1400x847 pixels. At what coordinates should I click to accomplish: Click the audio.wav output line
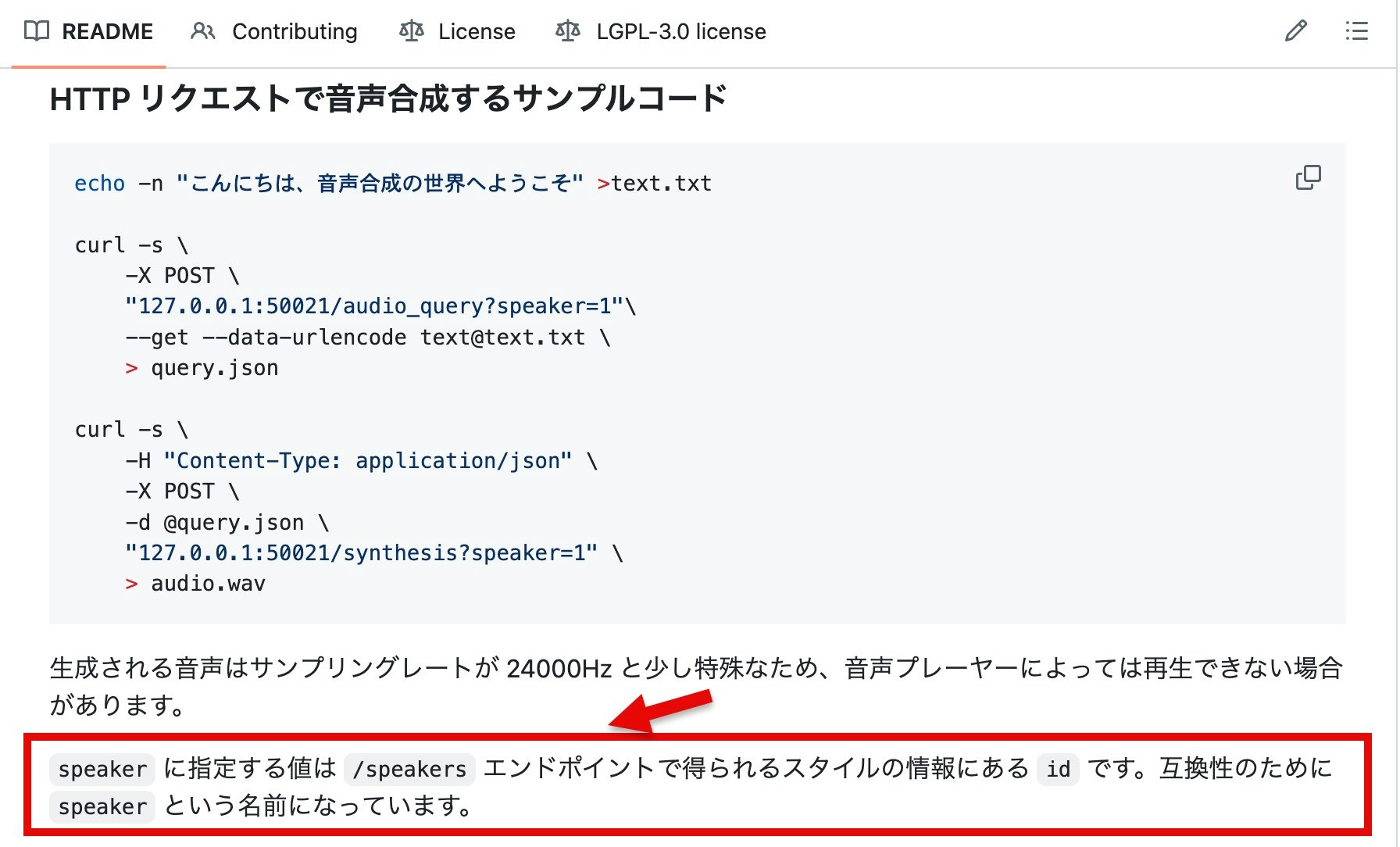point(195,584)
